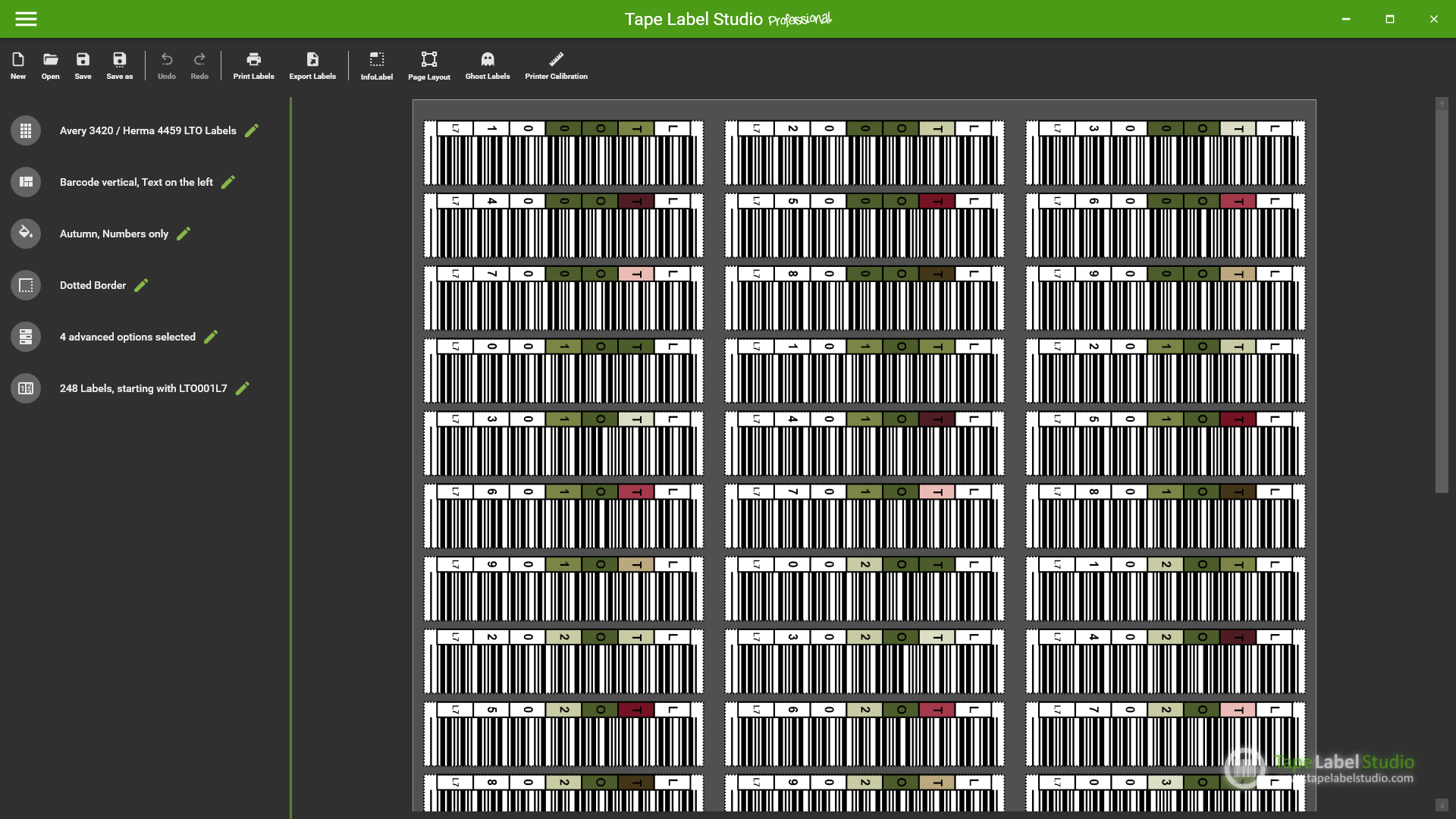This screenshot has height=819, width=1456.
Task: Click the scrollbar down arrow
Action: pos(1442,805)
